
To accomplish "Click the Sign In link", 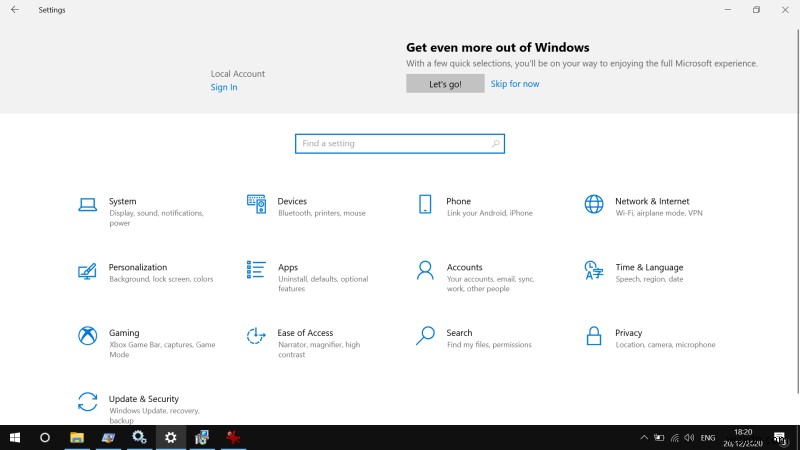I will (224, 87).
